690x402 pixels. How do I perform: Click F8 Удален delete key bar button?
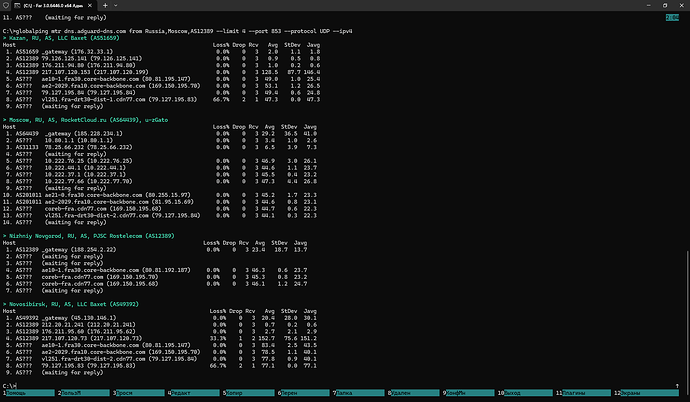[x=414, y=393]
